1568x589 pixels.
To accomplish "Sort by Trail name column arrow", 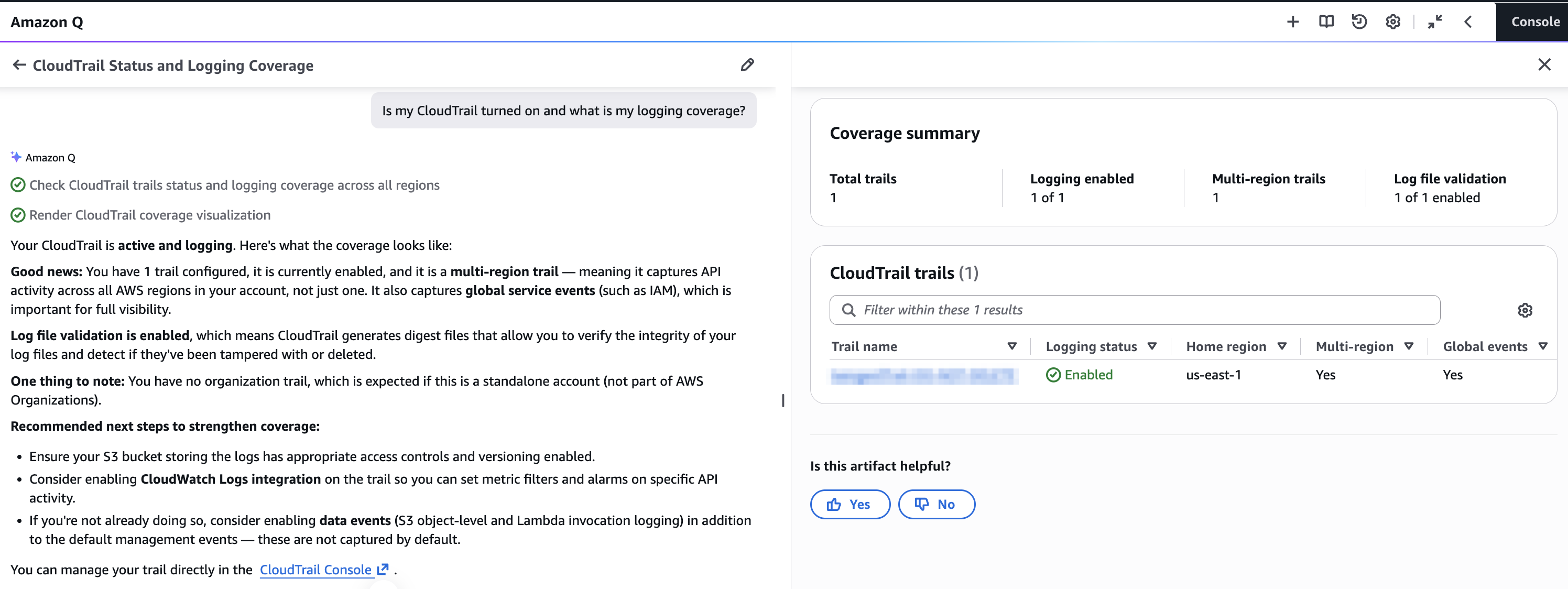I will (x=1011, y=346).
